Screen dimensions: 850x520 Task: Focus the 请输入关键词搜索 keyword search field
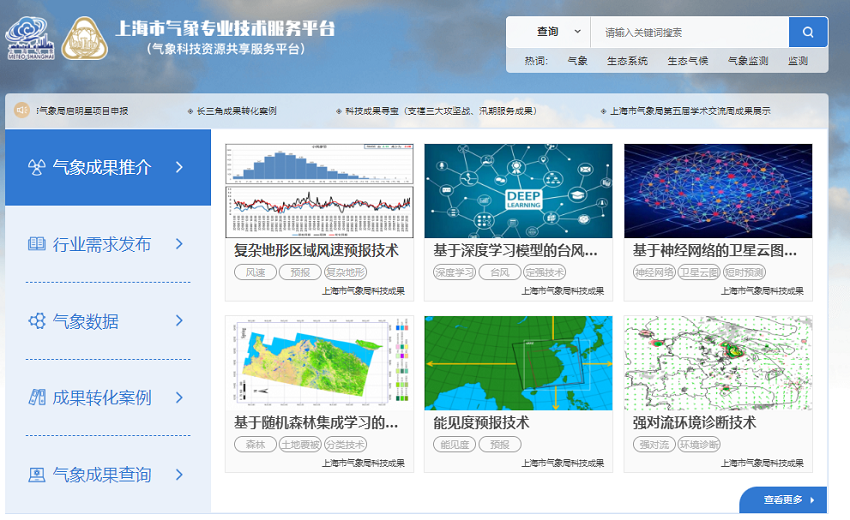[690, 32]
